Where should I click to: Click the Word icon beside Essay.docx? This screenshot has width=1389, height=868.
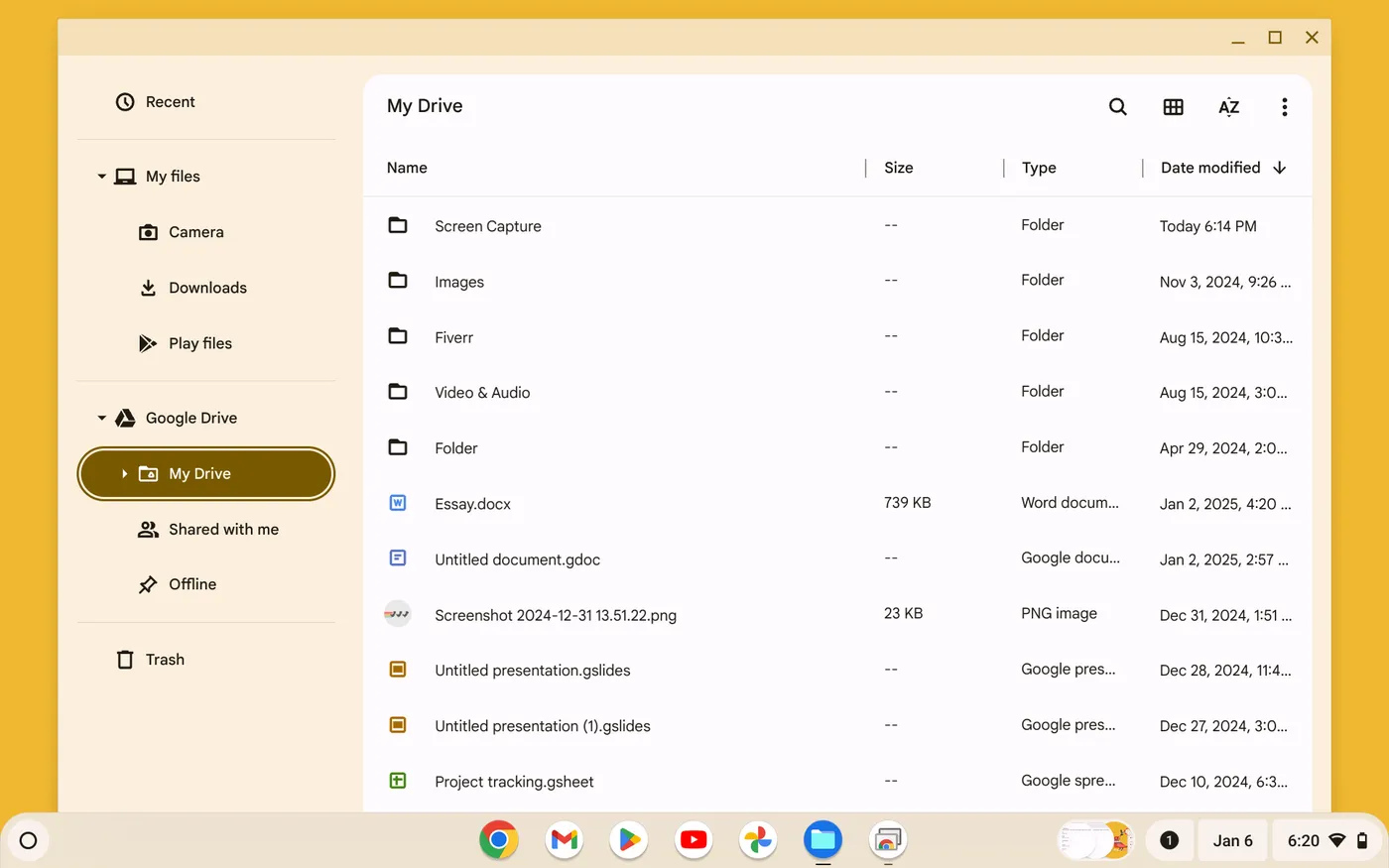tap(398, 503)
